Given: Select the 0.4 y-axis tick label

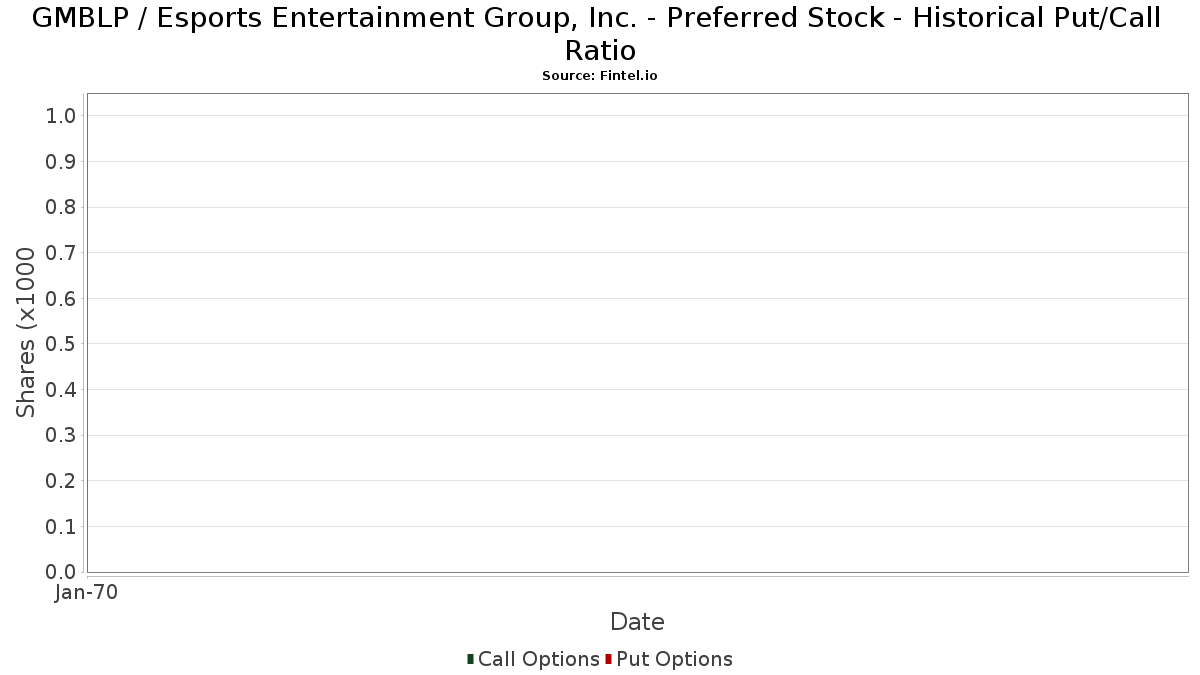Looking at the screenshot, I should coord(61,390).
